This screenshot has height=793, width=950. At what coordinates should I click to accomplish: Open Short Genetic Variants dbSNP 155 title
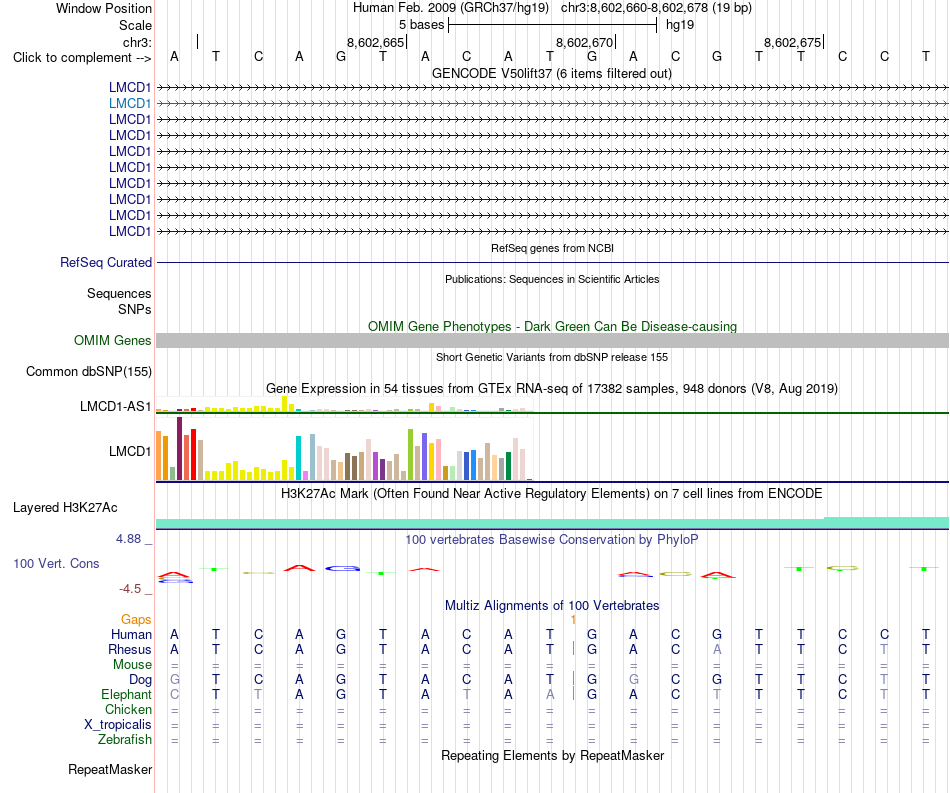point(552,357)
